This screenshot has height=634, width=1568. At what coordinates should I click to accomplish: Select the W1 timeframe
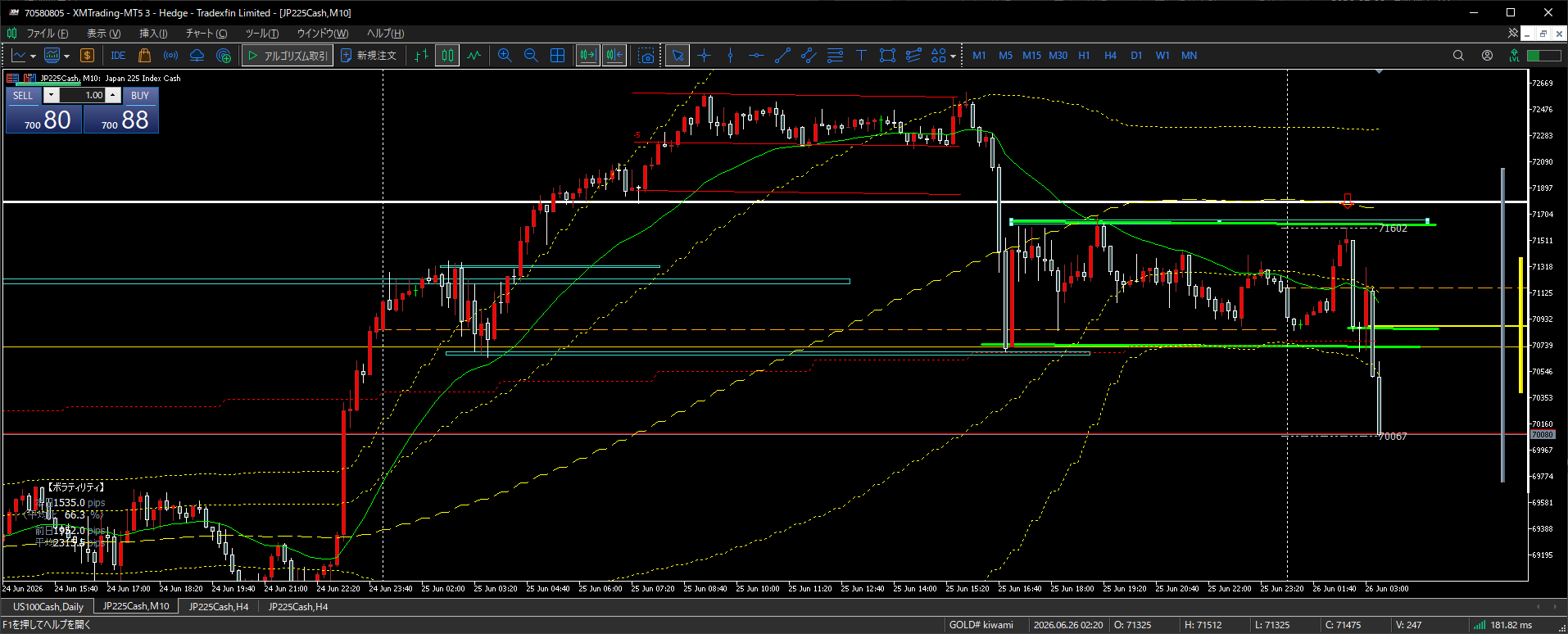tap(1162, 56)
